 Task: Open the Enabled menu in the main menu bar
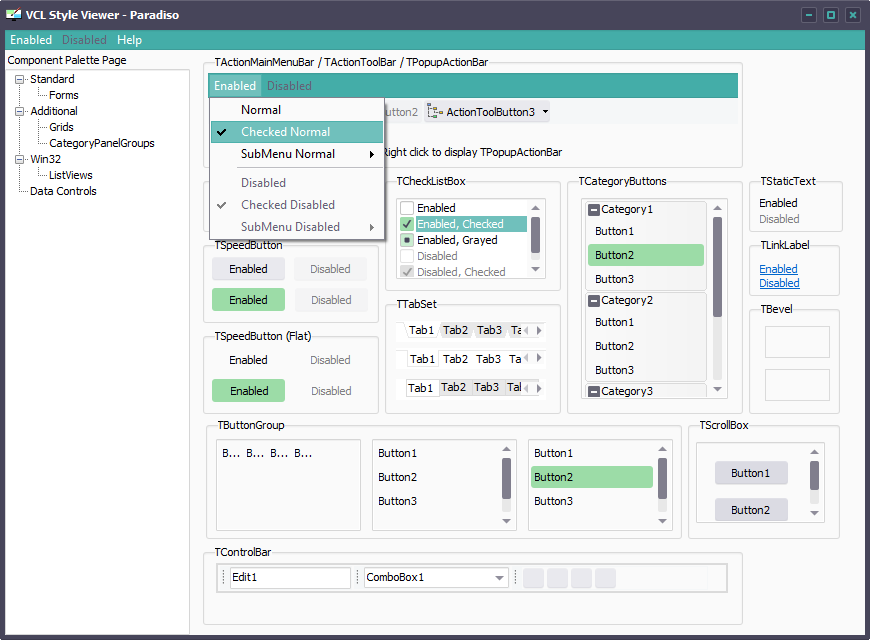(31, 40)
